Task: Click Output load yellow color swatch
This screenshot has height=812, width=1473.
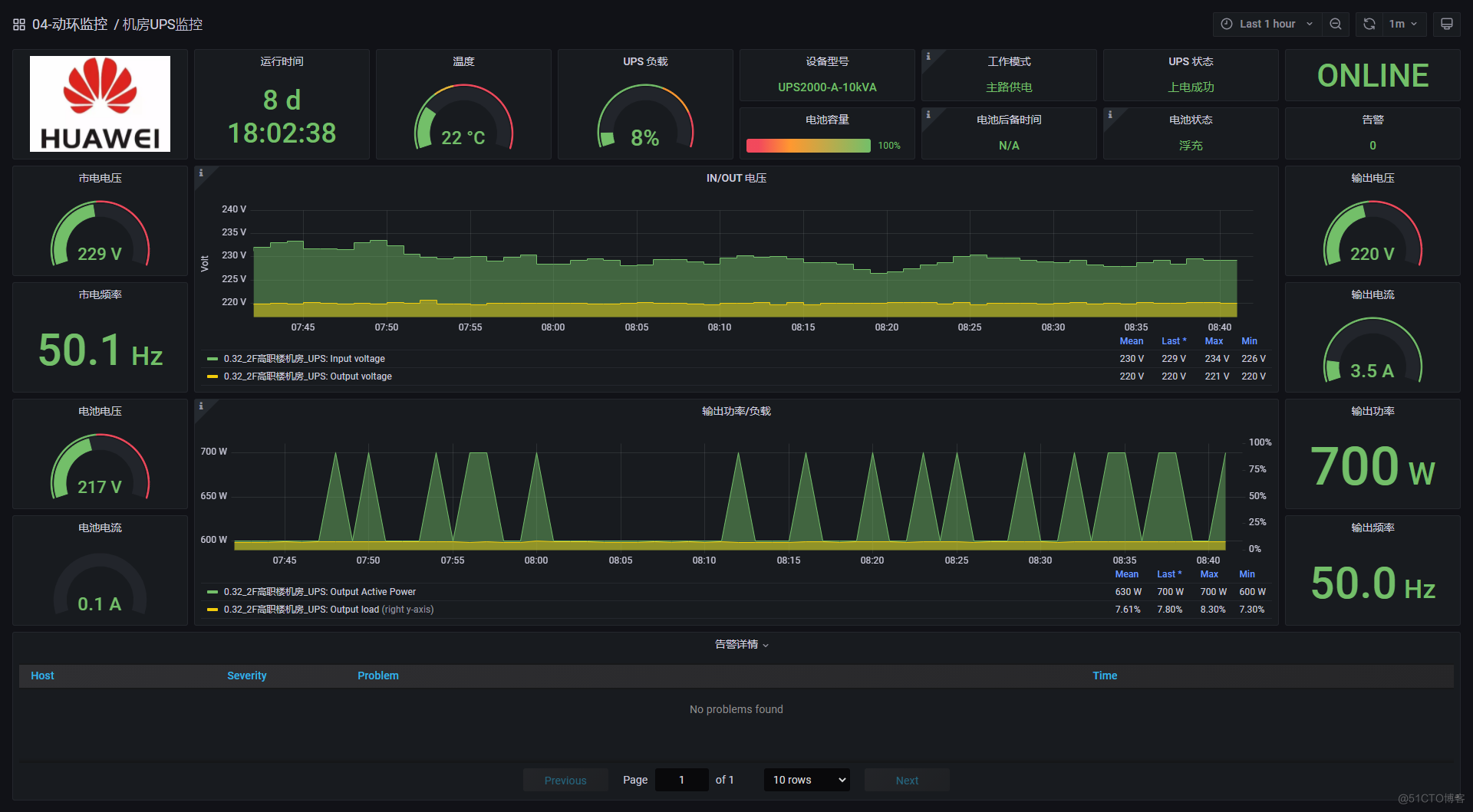Action: click(x=213, y=610)
